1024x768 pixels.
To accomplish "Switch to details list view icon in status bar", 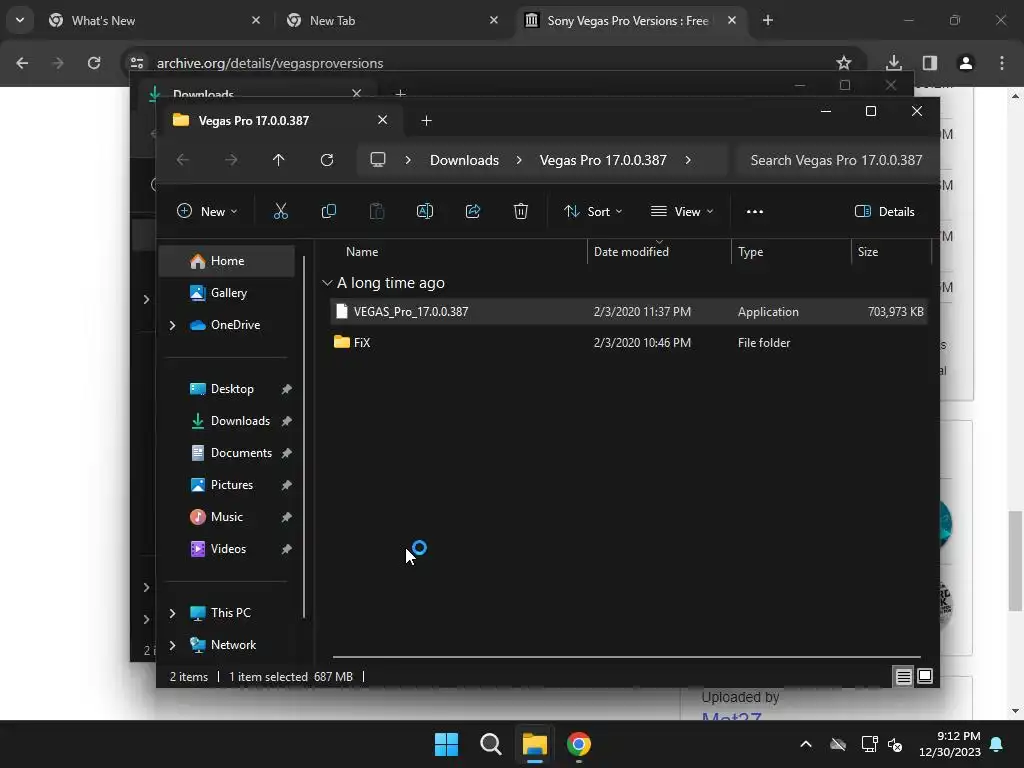I will tap(903, 677).
